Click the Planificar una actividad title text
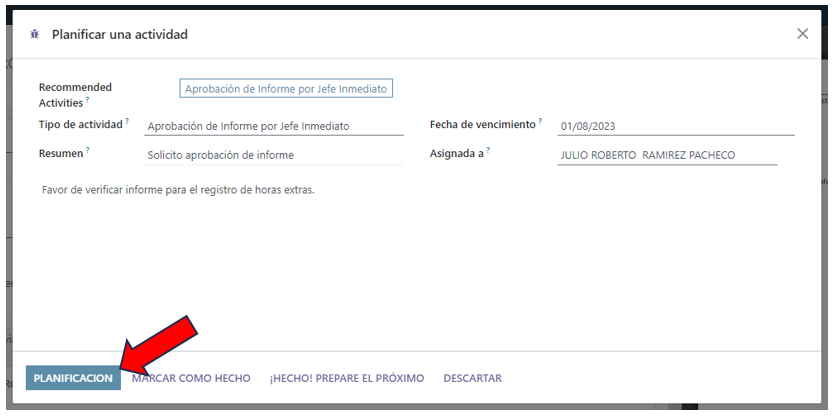This screenshot has height=418, width=836. click(x=120, y=35)
